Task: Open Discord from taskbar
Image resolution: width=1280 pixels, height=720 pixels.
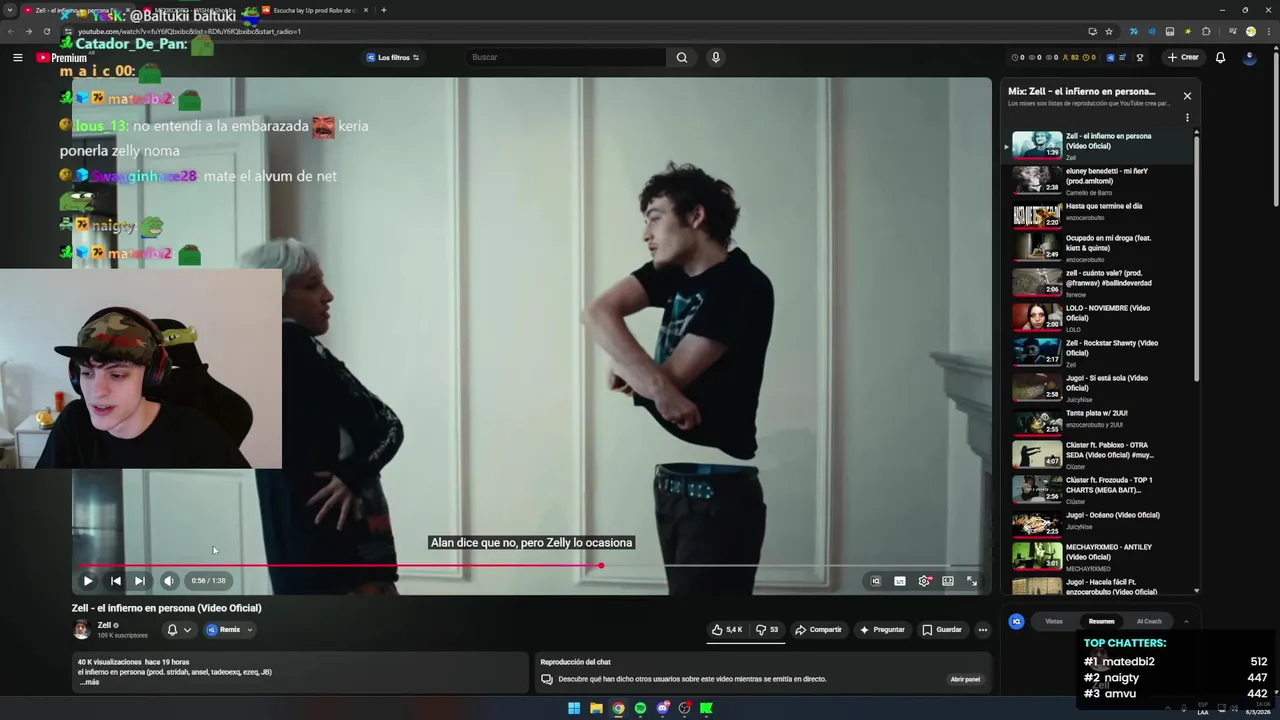Action: (662, 708)
